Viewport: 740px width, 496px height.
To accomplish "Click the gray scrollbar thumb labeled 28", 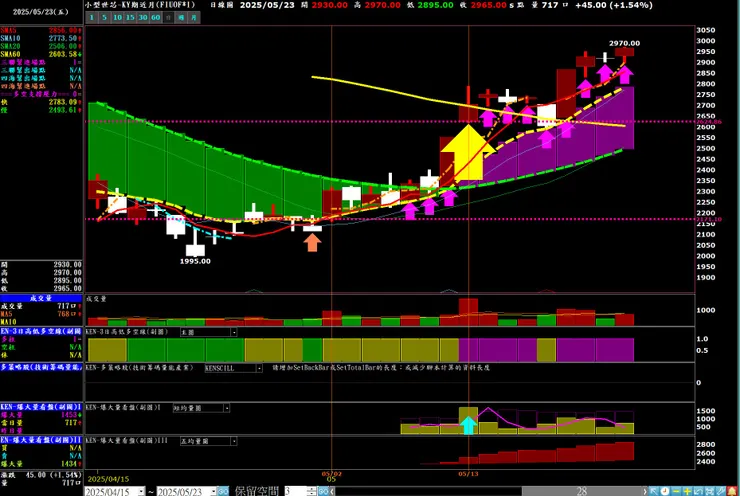I will [582, 491].
